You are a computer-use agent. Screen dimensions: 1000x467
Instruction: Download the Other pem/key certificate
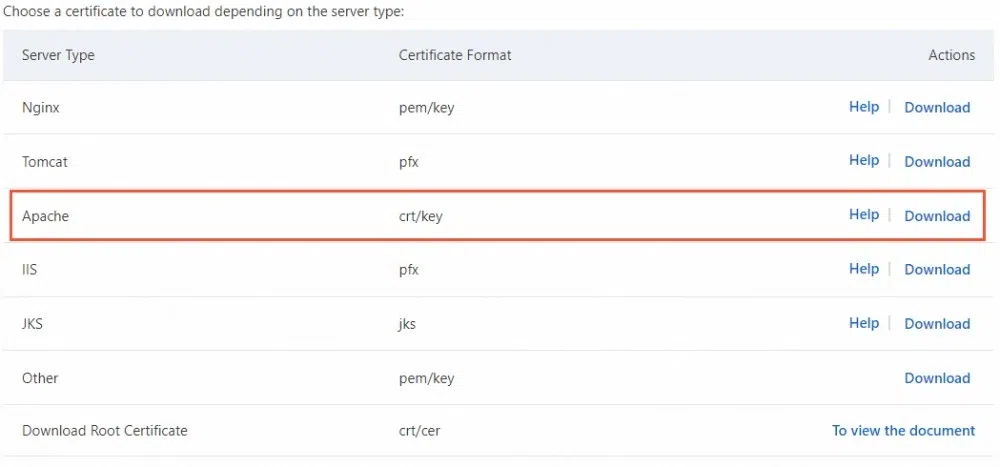pos(937,378)
